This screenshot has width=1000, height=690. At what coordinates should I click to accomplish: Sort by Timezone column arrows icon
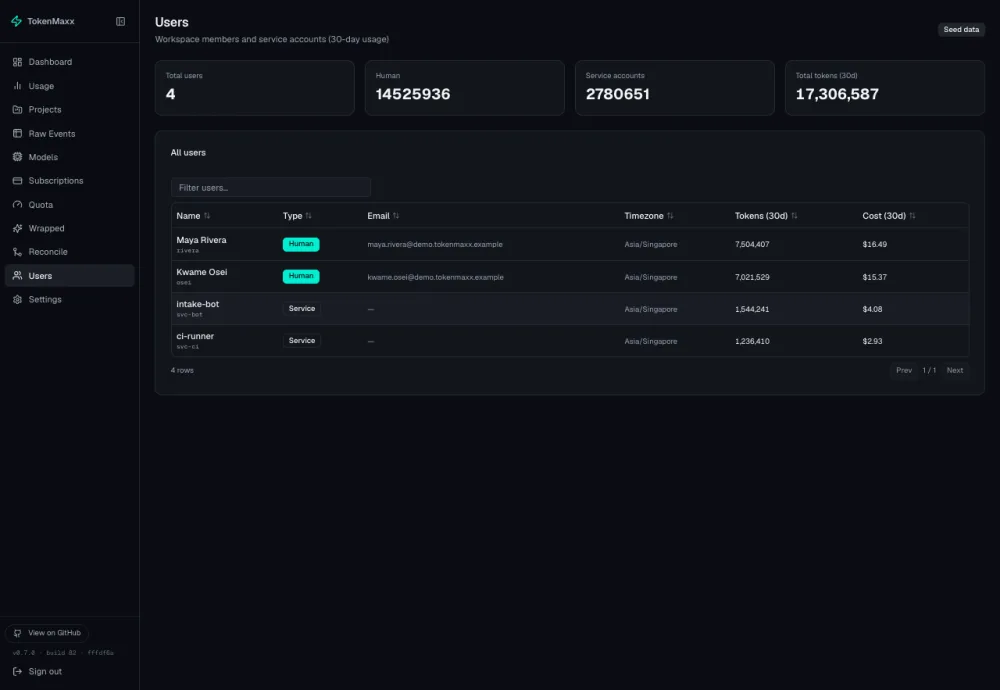[670, 216]
